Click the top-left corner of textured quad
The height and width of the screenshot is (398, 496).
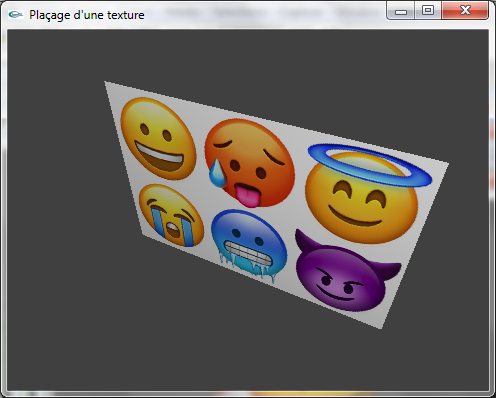click(x=105, y=82)
